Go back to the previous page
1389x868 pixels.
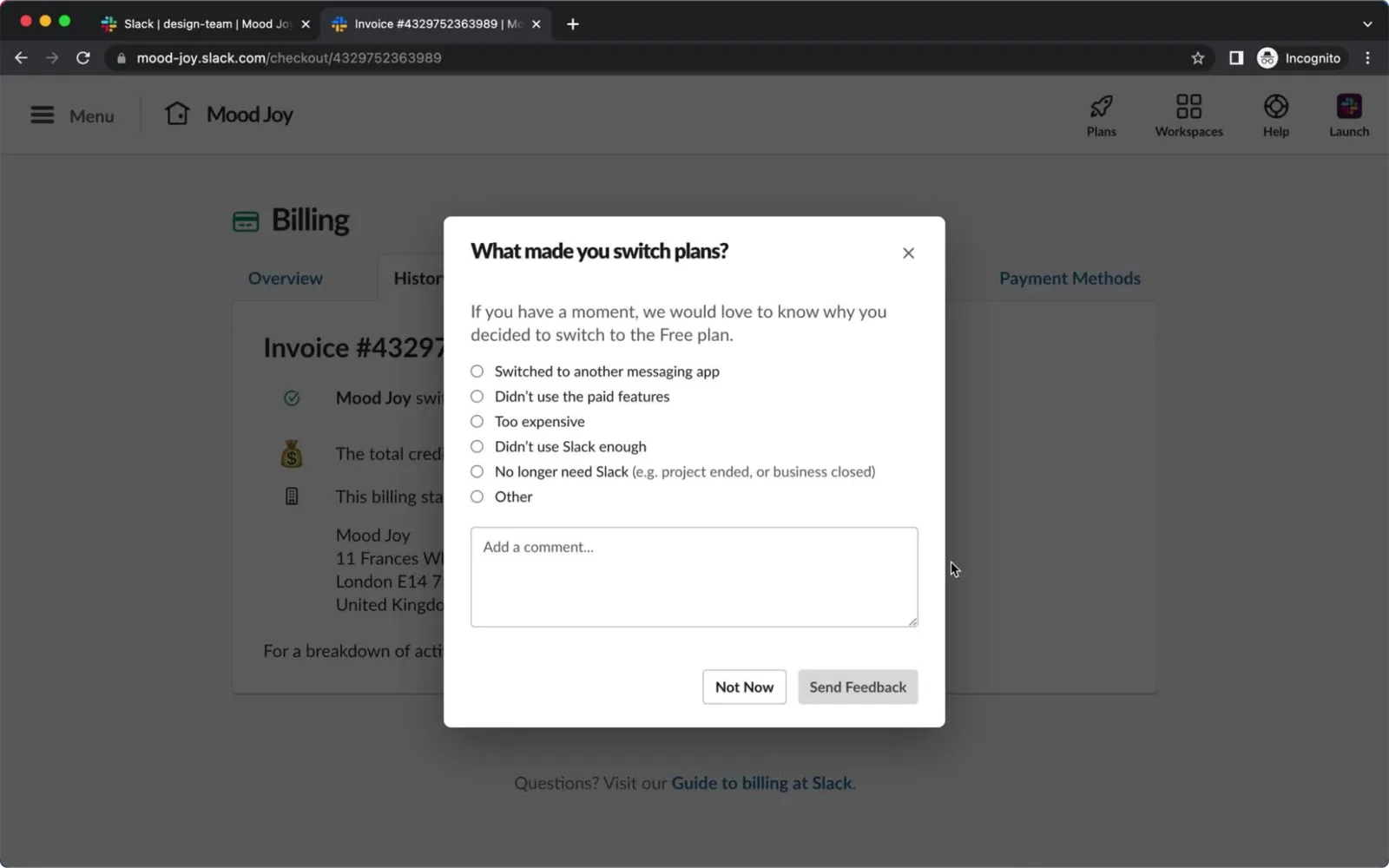point(21,58)
